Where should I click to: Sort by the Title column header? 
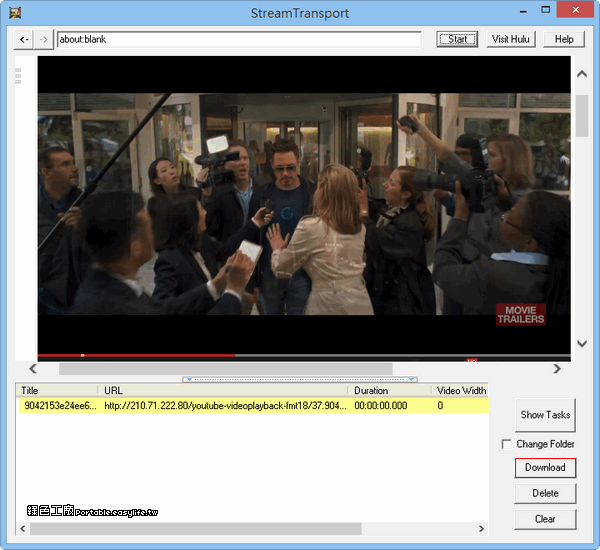[x=57, y=390]
